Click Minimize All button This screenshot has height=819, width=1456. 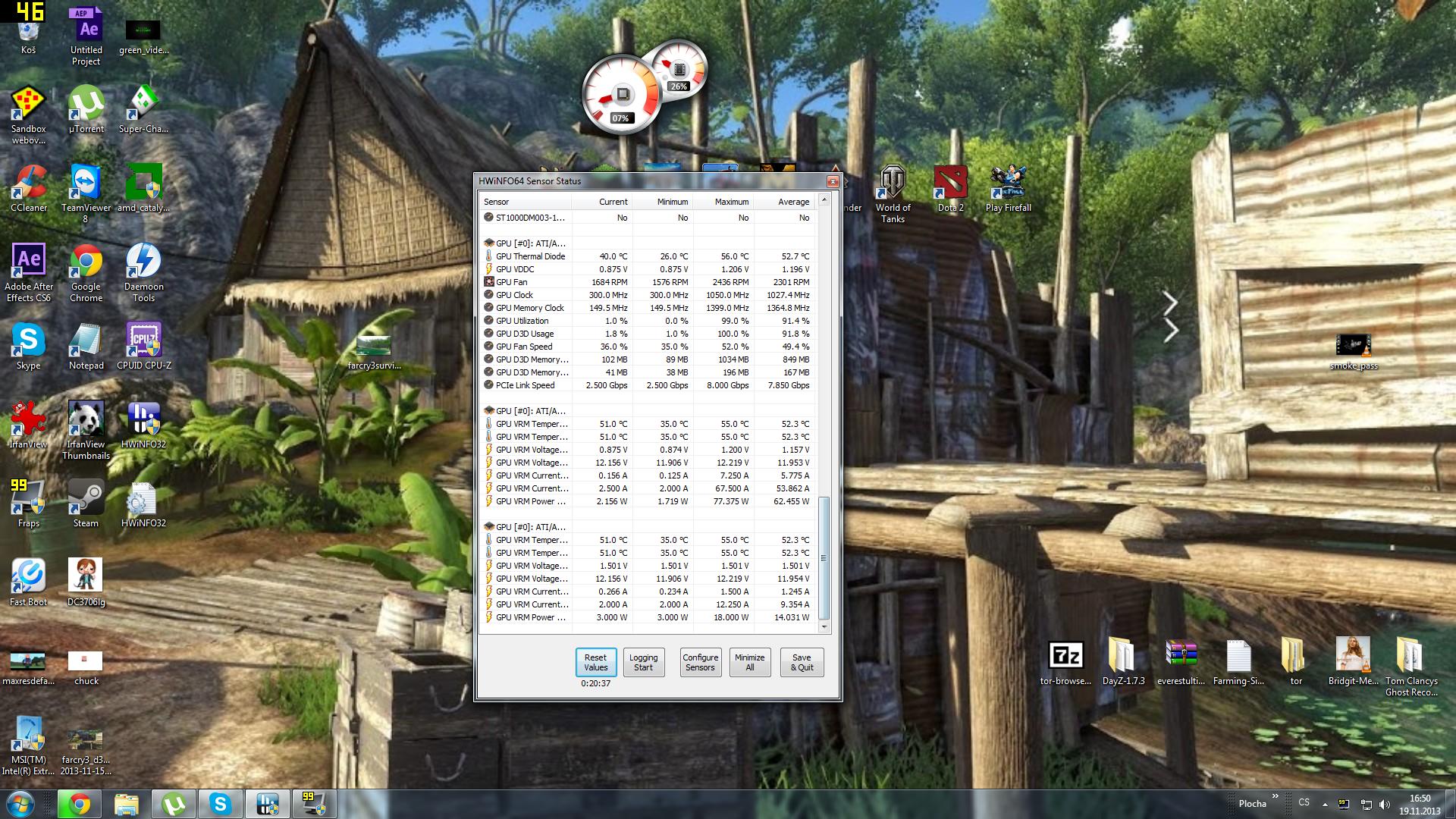[x=749, y=663]
